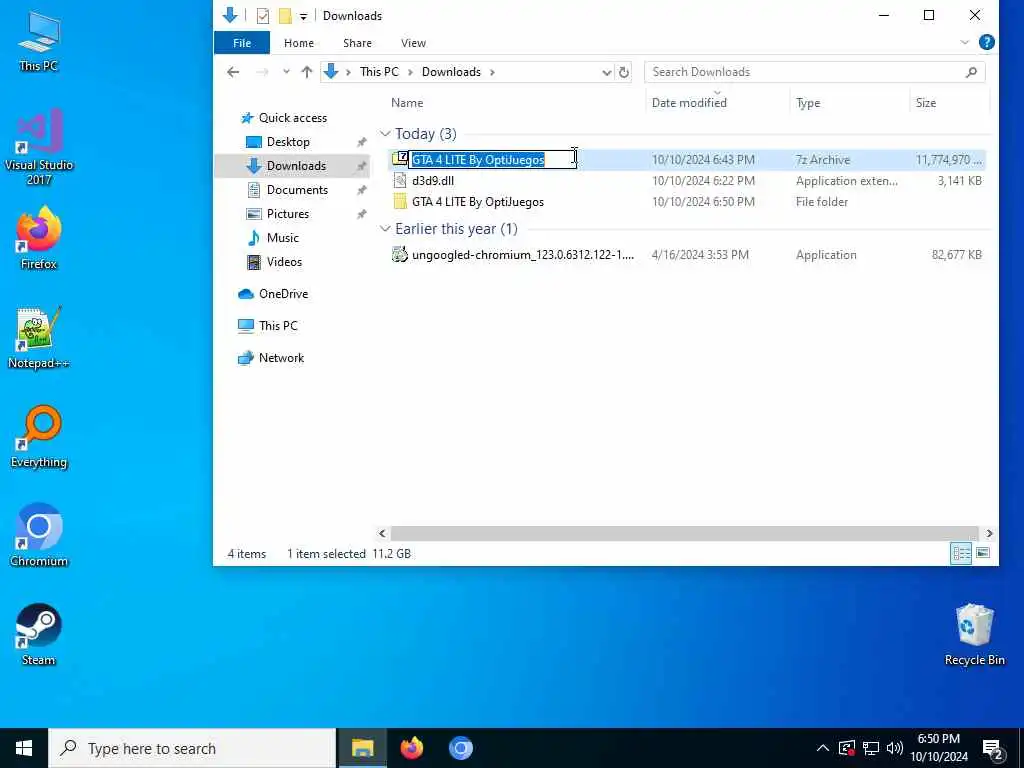The height and width of the screenshot is (768, 1024).
Task: Show hidden system tray icons
Action: [823, 748]
